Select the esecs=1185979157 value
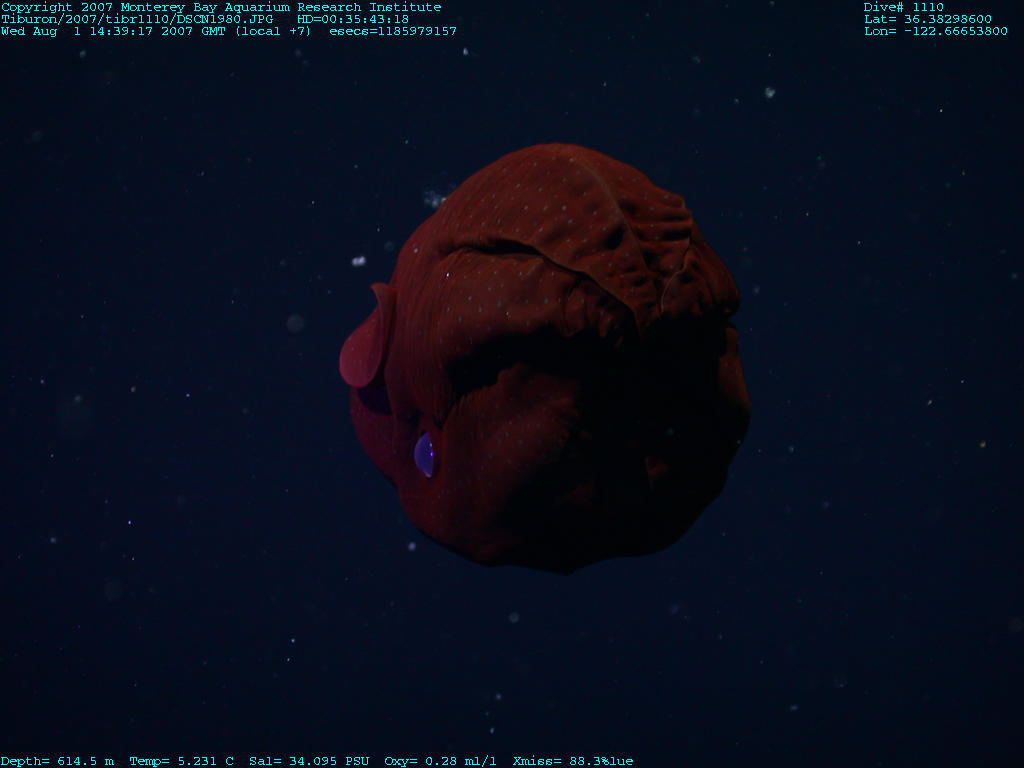1024x768 pixels. pyautogui.click(x=393, y=31)
